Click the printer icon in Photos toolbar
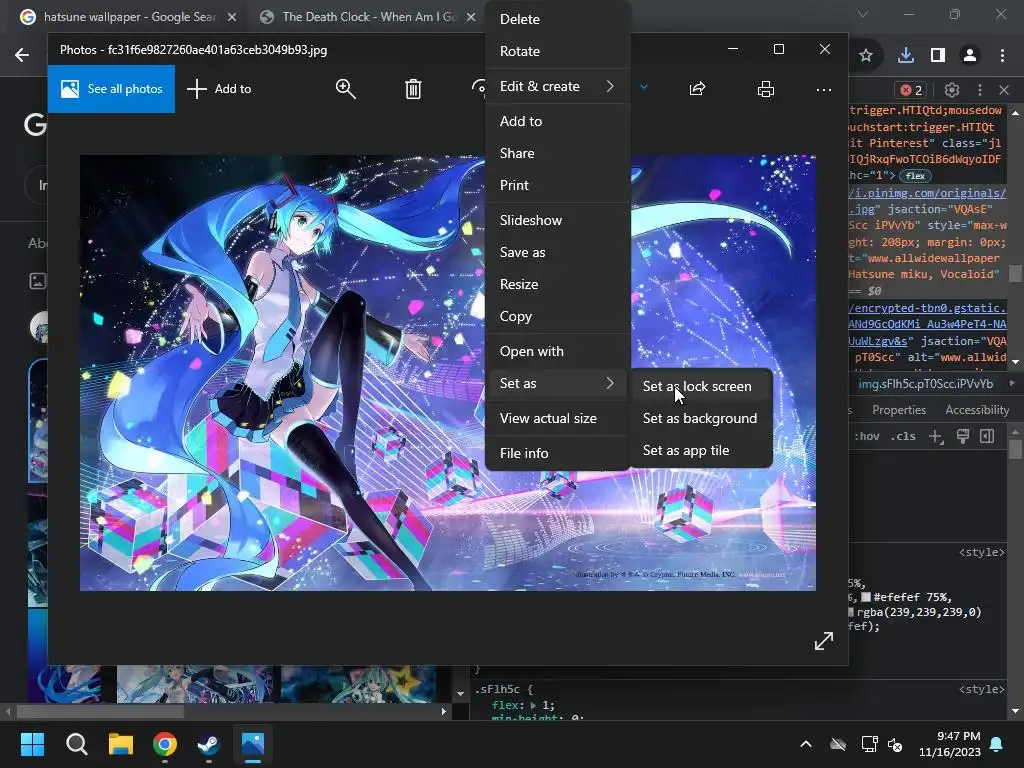Screen dimensions: 1024x768 click(765, 89)
